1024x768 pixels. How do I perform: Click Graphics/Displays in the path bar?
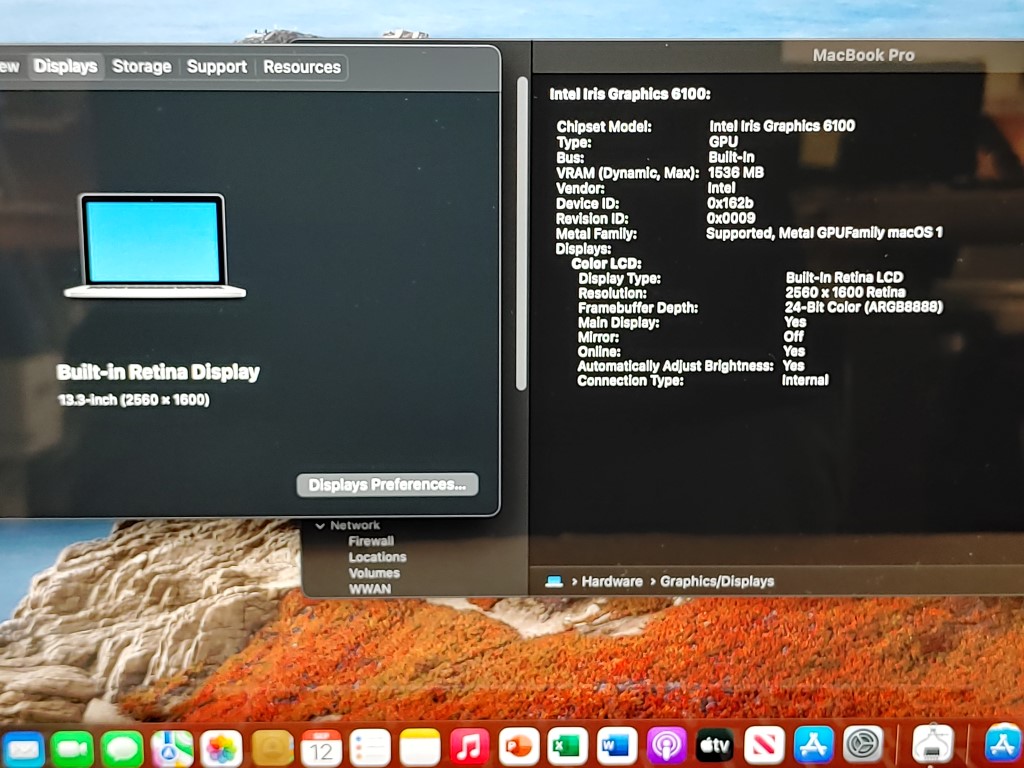[717, 581]
